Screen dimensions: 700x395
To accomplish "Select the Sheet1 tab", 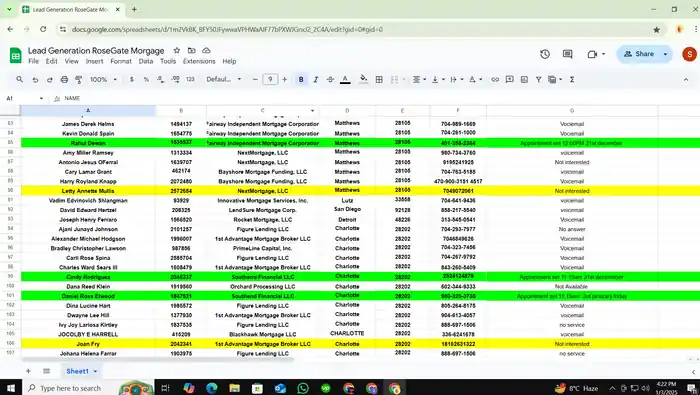I will tap(80, 371).
